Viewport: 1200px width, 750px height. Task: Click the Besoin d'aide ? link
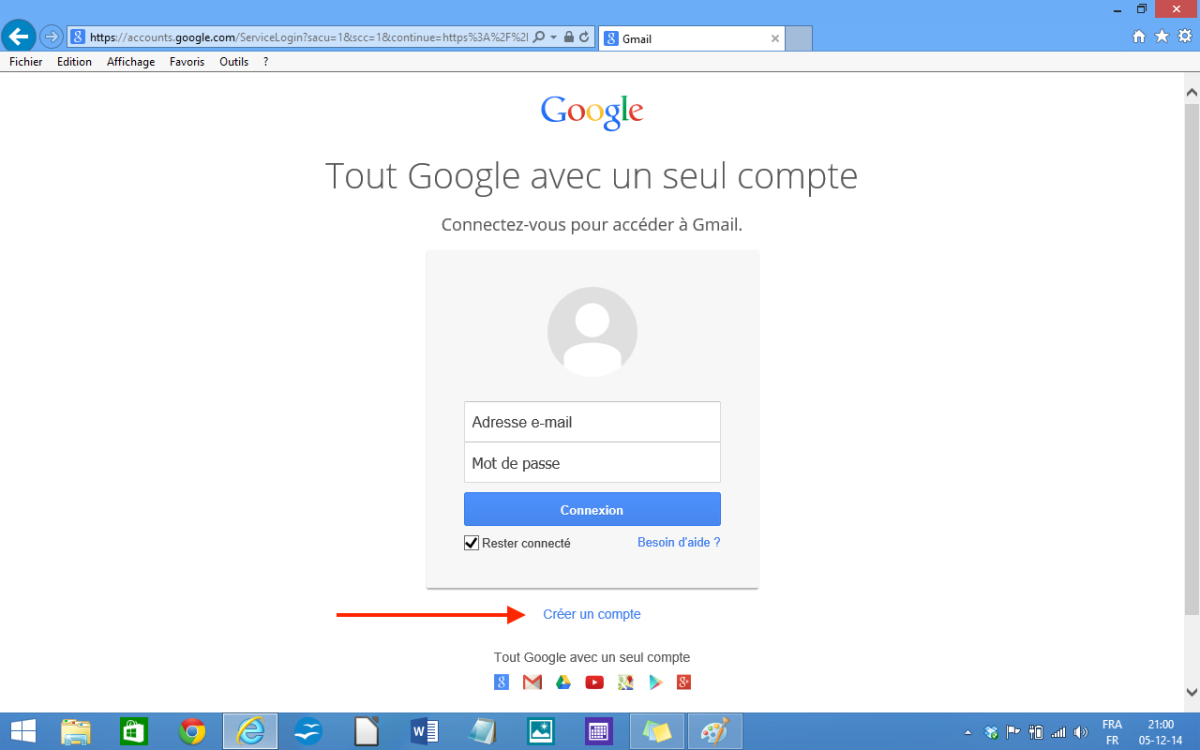point(679,542)
